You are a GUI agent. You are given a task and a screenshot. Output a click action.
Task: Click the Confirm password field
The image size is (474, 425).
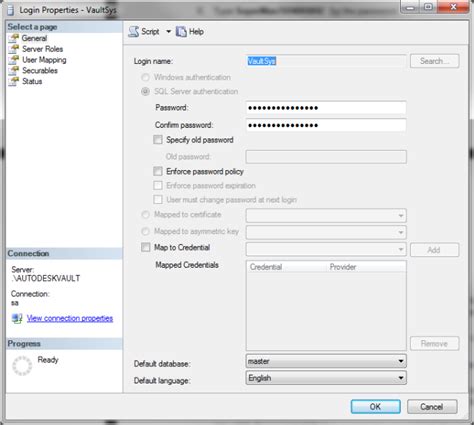click(x=326, y=125)
